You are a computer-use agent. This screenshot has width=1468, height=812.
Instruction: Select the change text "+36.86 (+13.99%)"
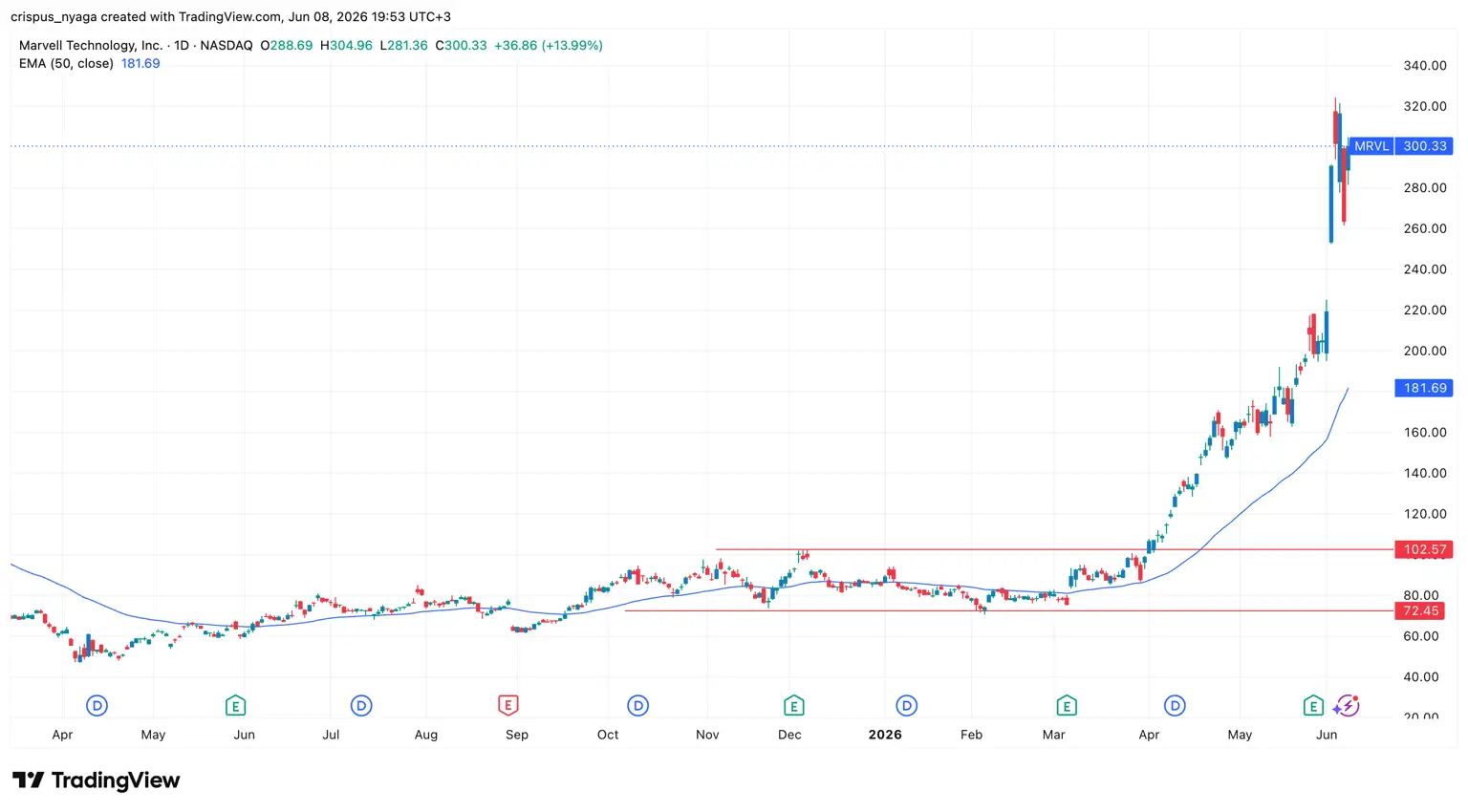click(549, 45)
